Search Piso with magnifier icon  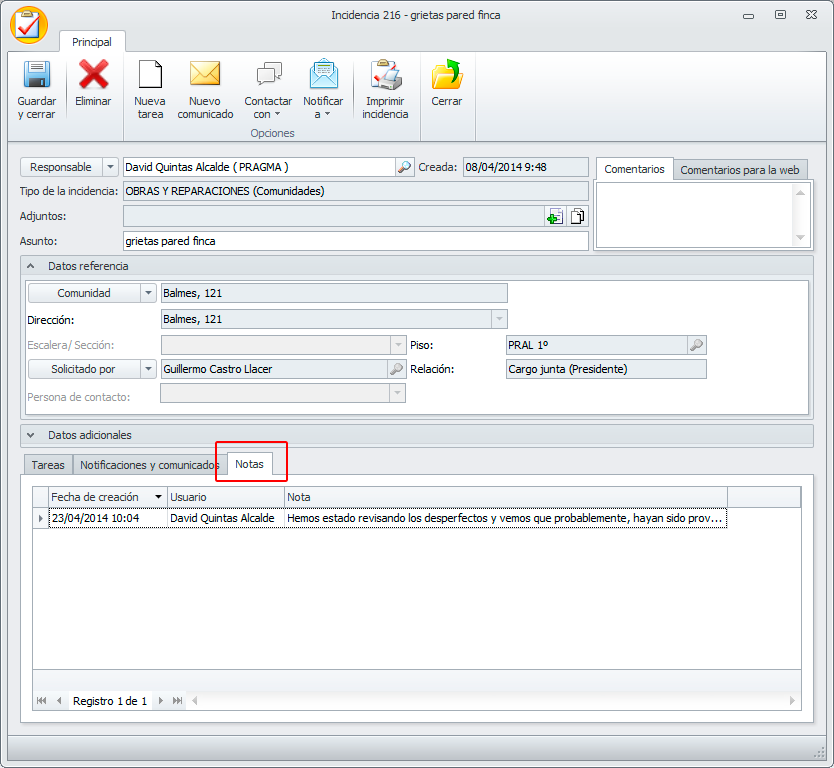[696, 345]
